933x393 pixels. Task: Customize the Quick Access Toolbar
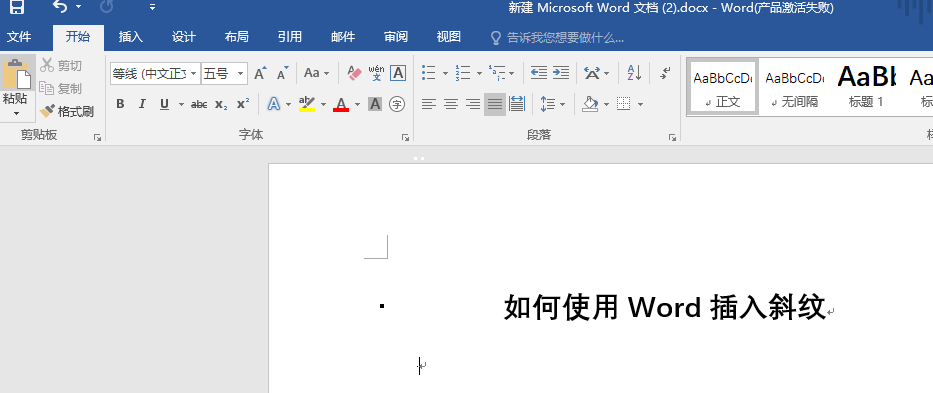point(152,7)
